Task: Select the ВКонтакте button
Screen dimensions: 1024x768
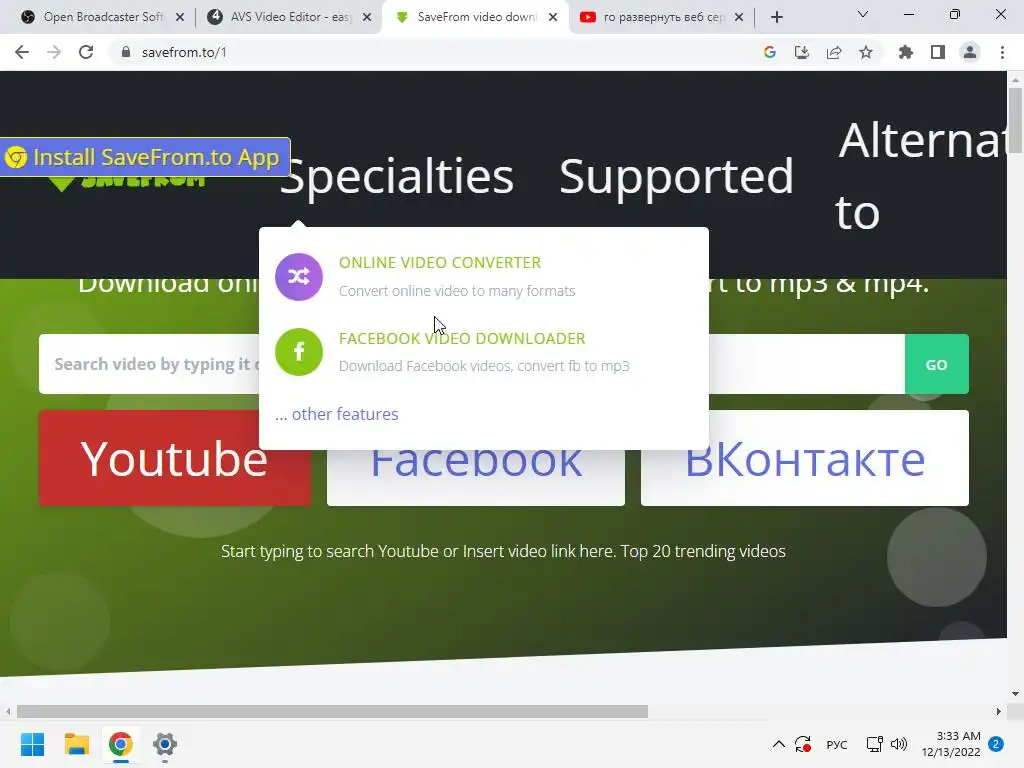Action: tap(805, 458)
